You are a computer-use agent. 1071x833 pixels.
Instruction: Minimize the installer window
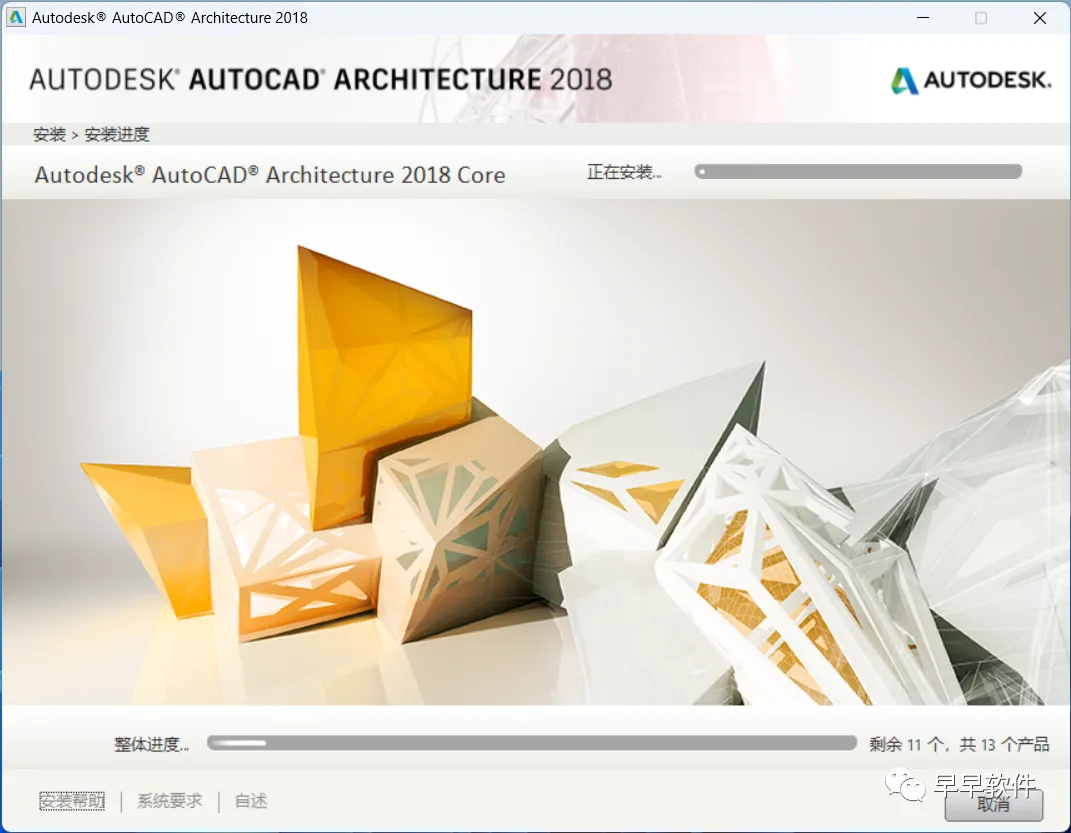[923, 18]
